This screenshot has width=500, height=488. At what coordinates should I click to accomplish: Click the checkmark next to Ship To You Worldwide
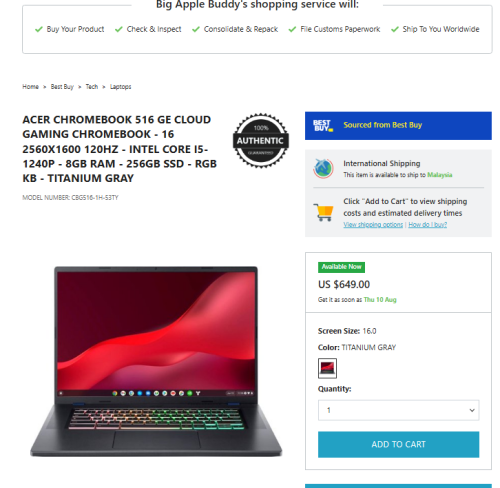pos(395,29)
